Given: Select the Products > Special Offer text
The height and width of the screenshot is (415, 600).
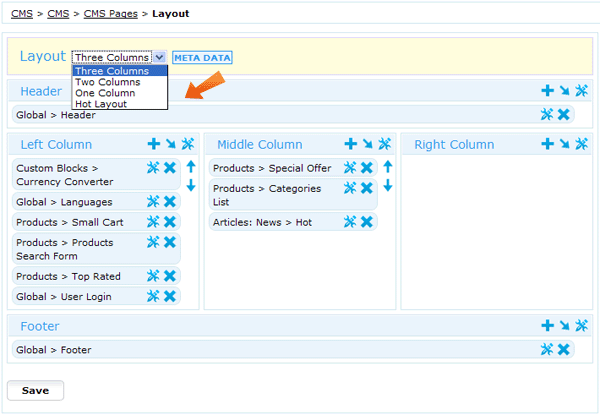Looking at the screenshot, I should point(272,168).
